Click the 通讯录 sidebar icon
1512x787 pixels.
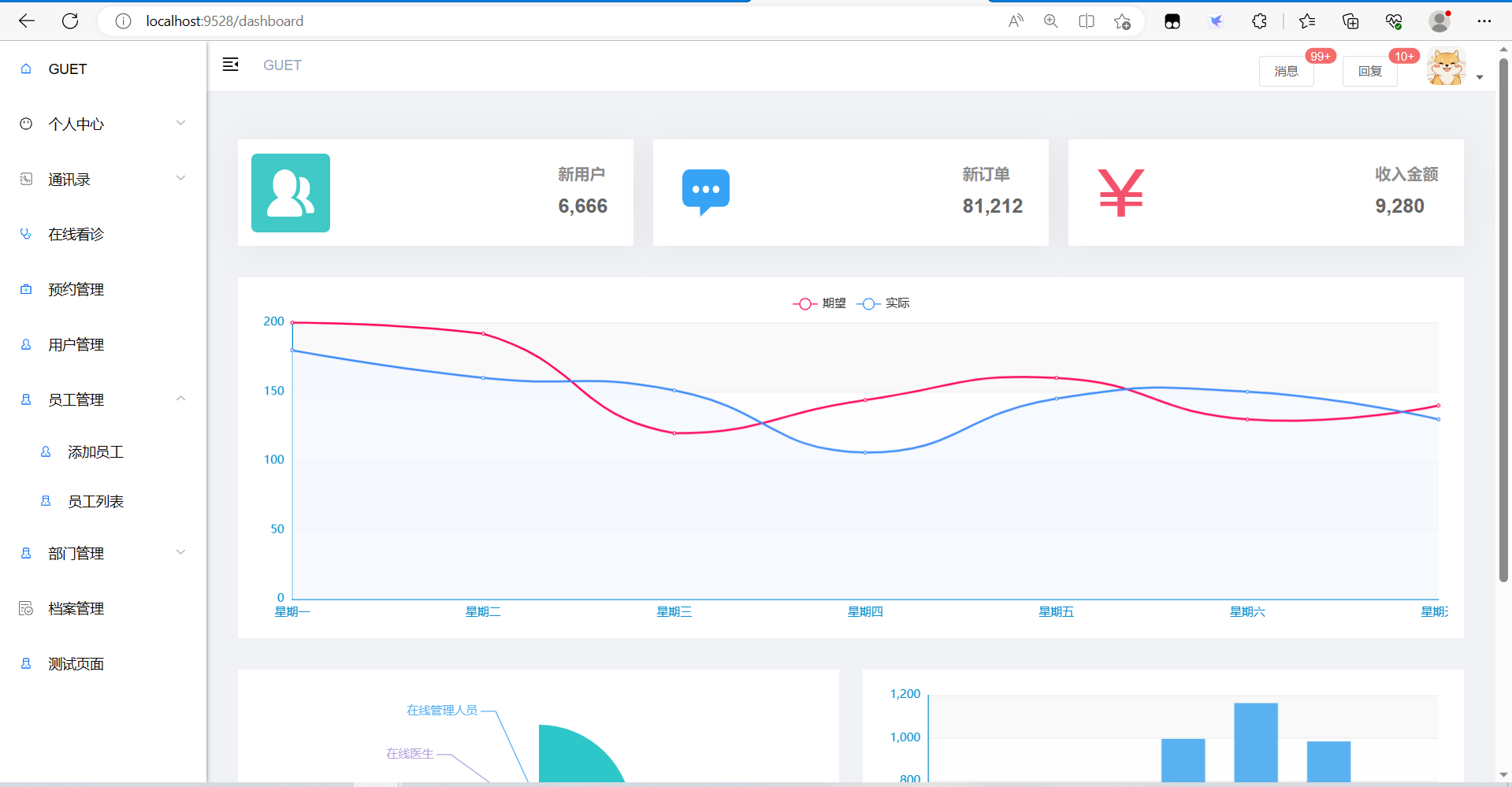(x=26, y=179)
